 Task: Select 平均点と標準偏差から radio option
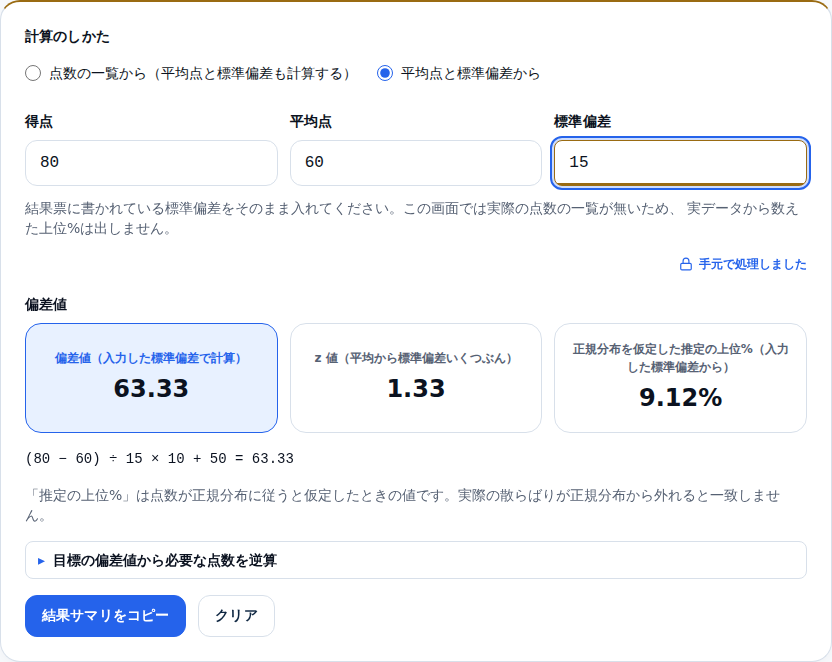385,73
